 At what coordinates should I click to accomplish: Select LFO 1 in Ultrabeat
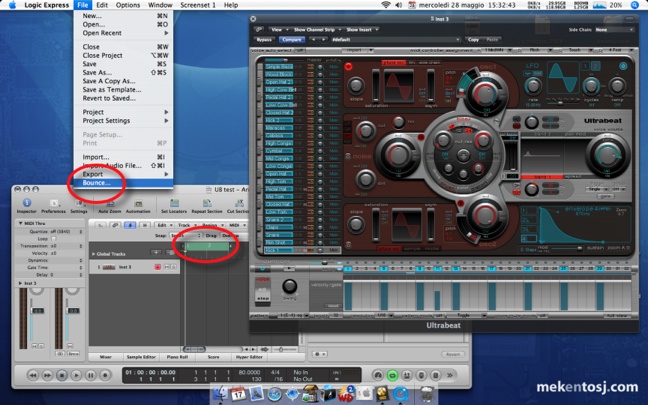pos(585,66)
